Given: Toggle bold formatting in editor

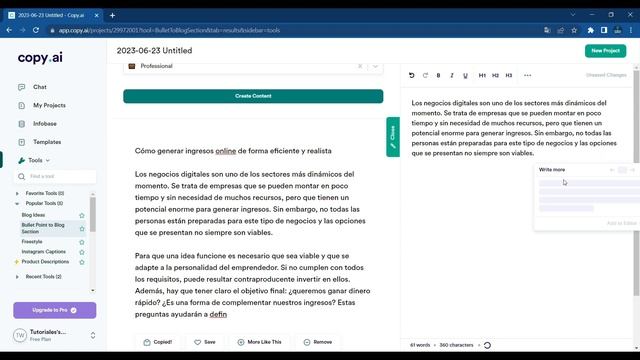Looking at the screenshot, I should 438,76.
